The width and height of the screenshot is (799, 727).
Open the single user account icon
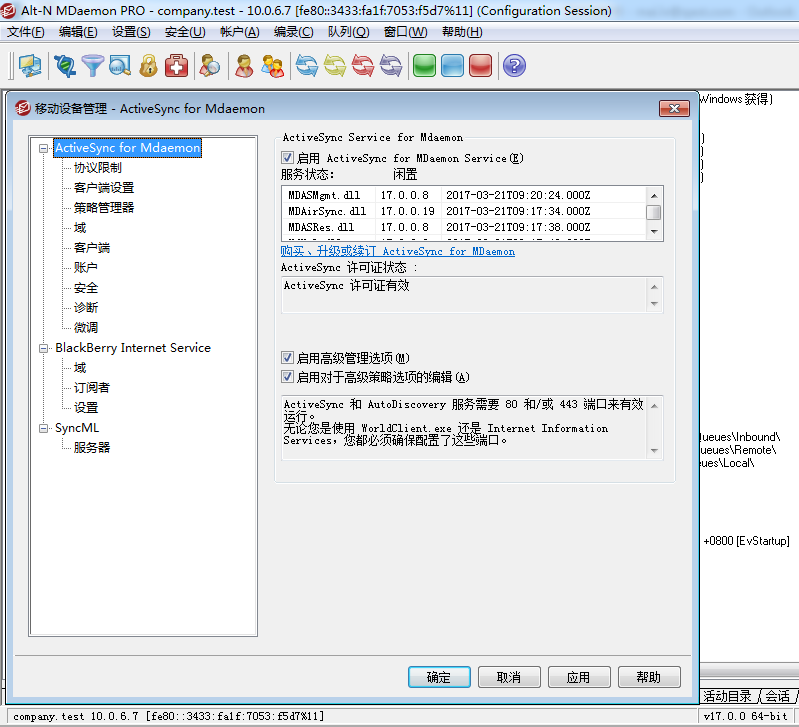click(244, 66)
